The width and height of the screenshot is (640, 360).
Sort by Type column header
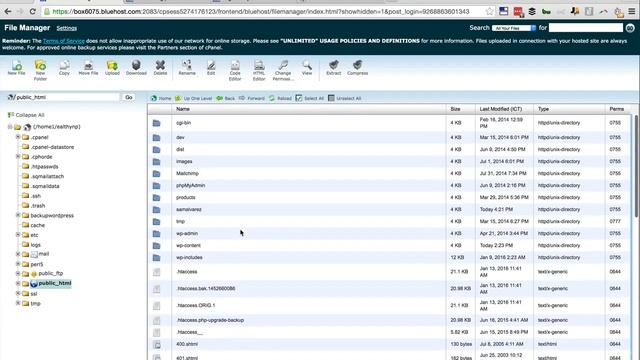569,109
